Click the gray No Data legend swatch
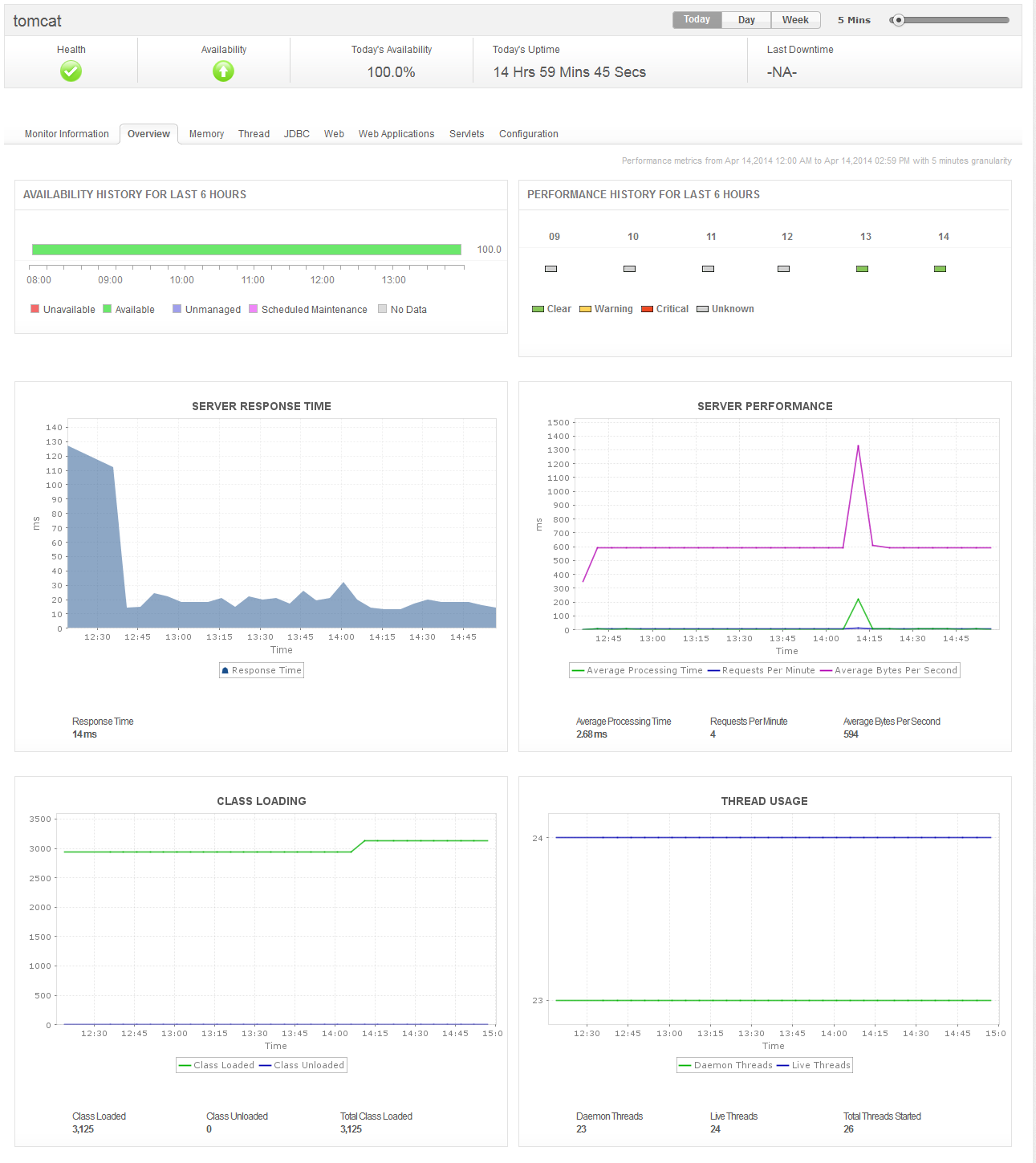The width and height of the screenshot is (1036, 1163). 382,309
